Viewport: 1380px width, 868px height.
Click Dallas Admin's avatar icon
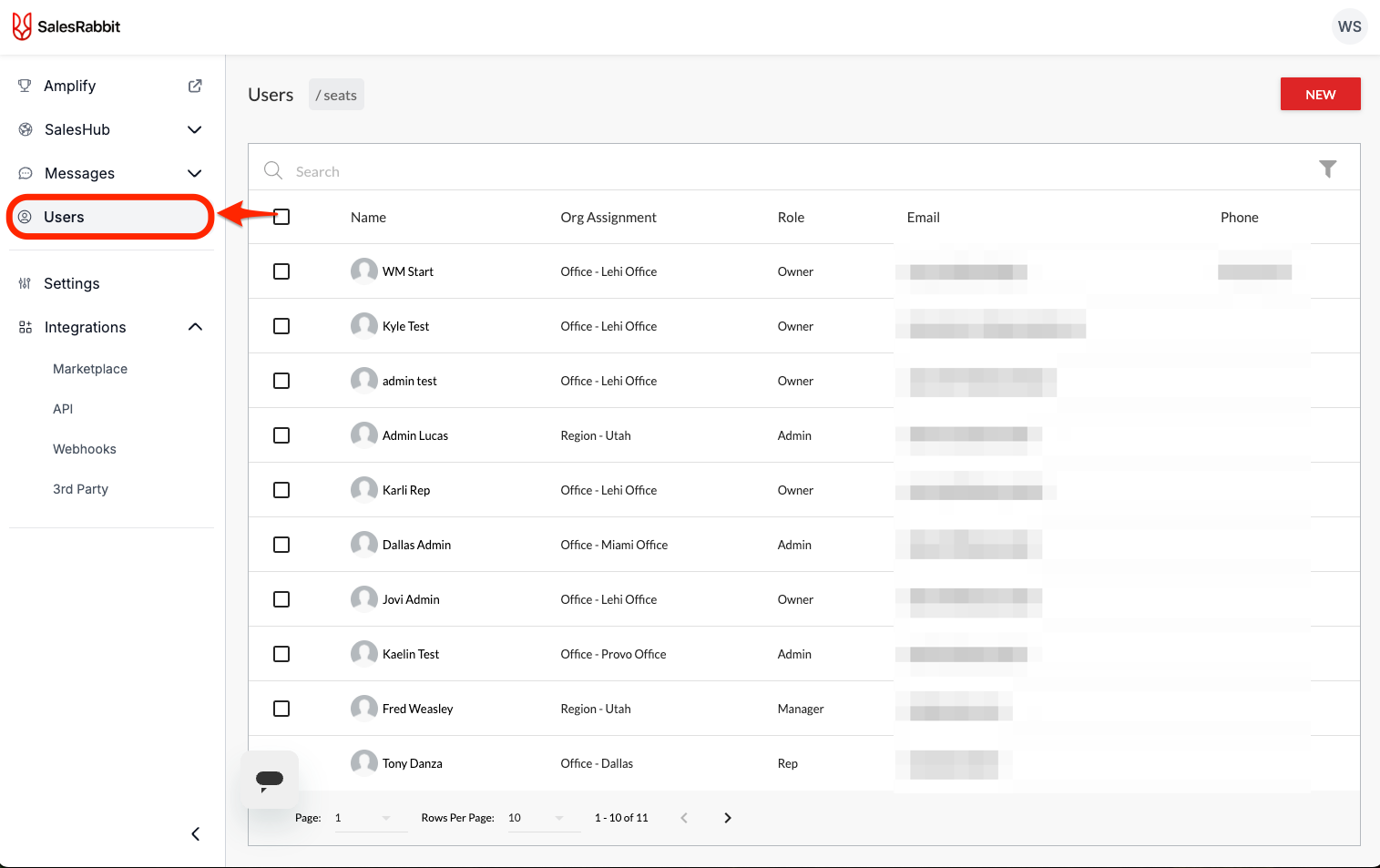(x=364, y=545)
